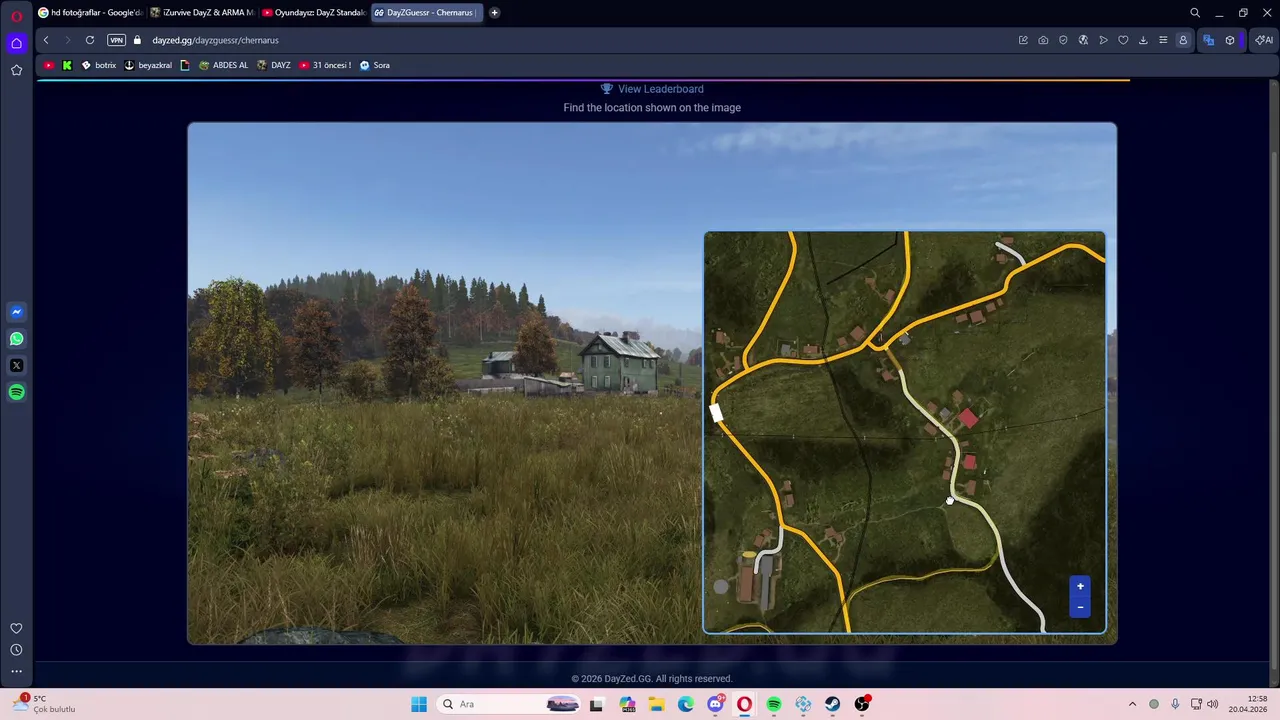Viewport: 1280px width, 720px height.
Task: Open the sidebar bookmarks star icon
Action: 16,70
